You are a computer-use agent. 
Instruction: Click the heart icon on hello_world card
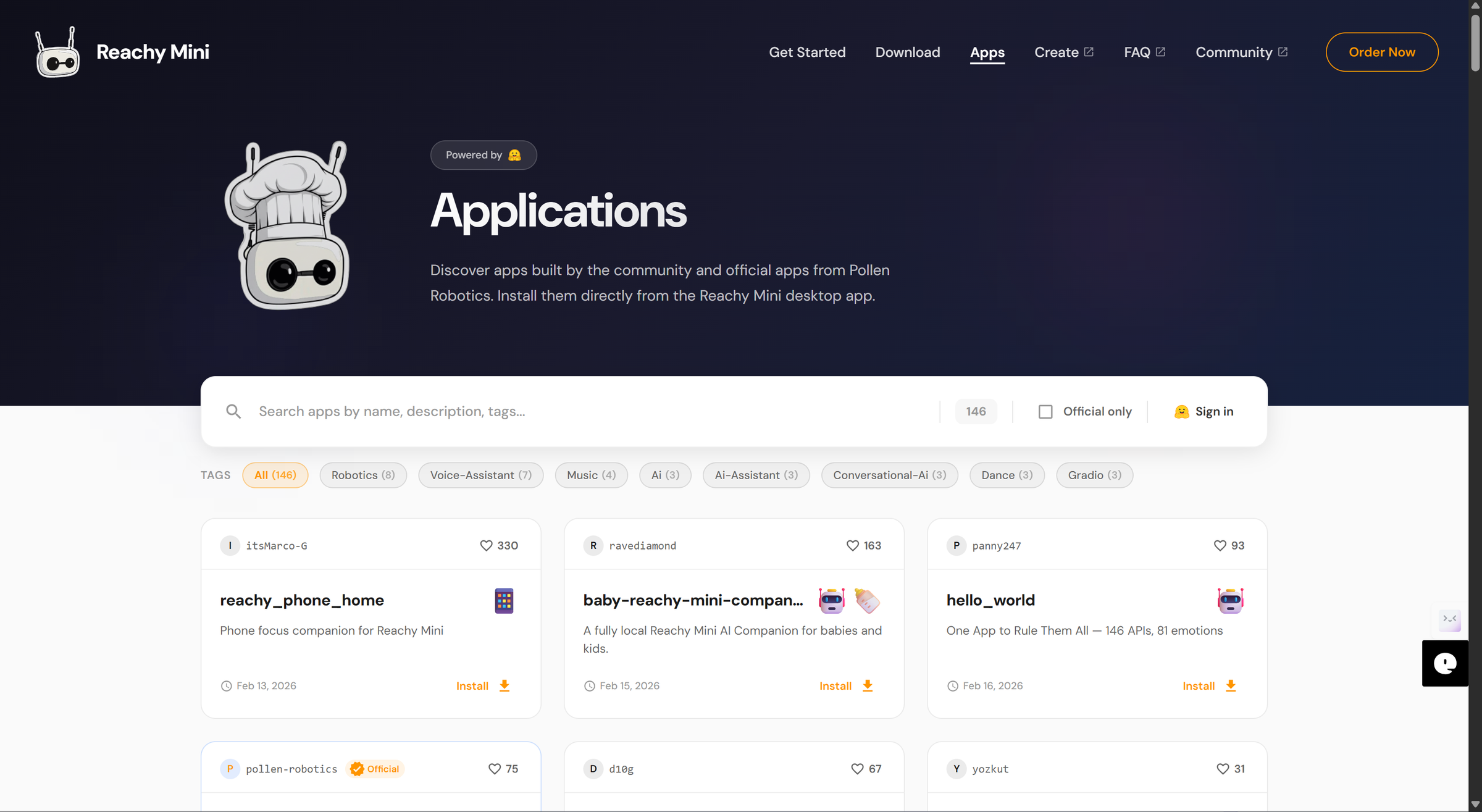click(x=1220, y=546)
